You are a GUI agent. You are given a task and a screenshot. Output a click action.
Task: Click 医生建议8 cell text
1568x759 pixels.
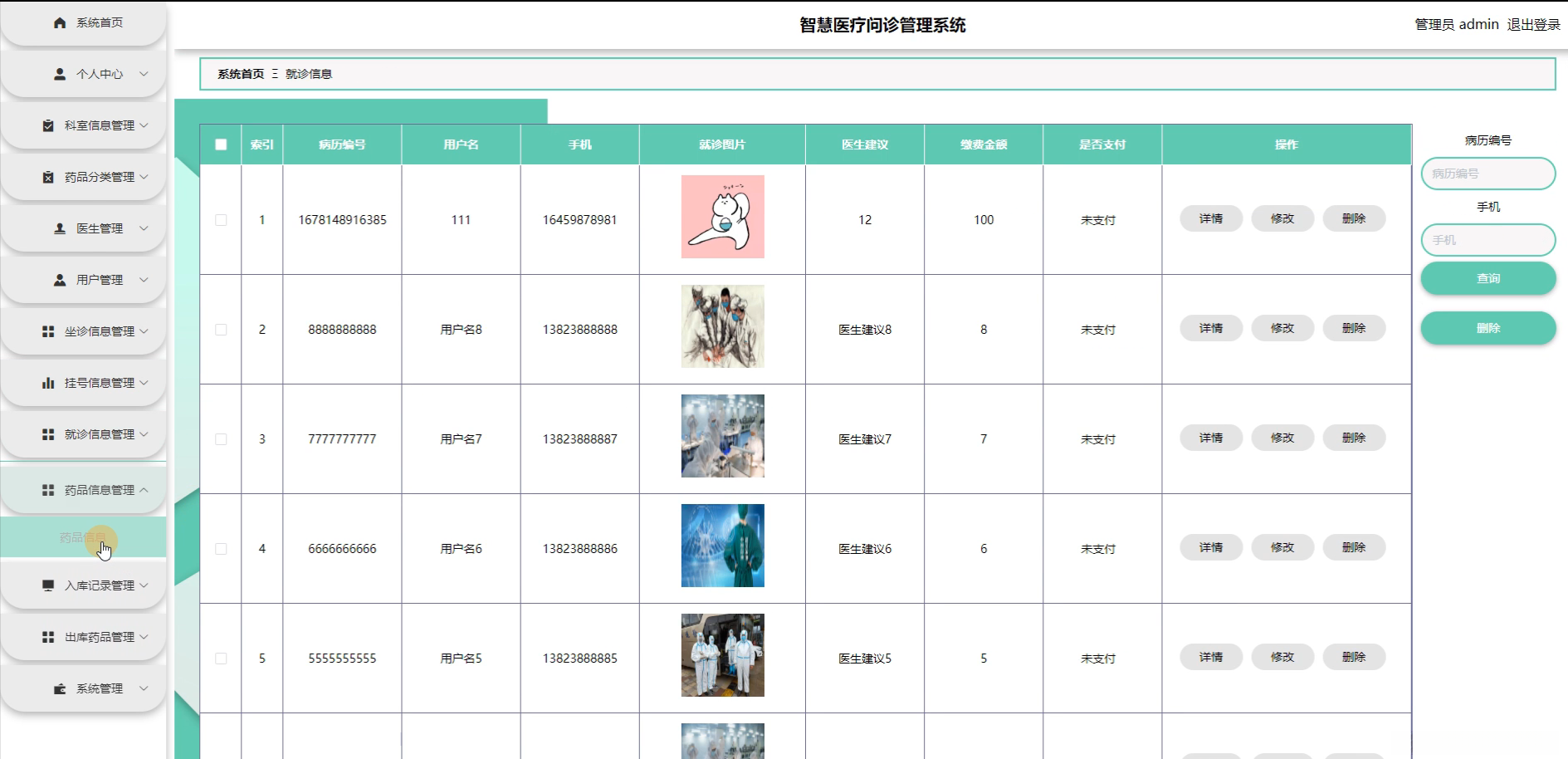(x=865, y=330)
